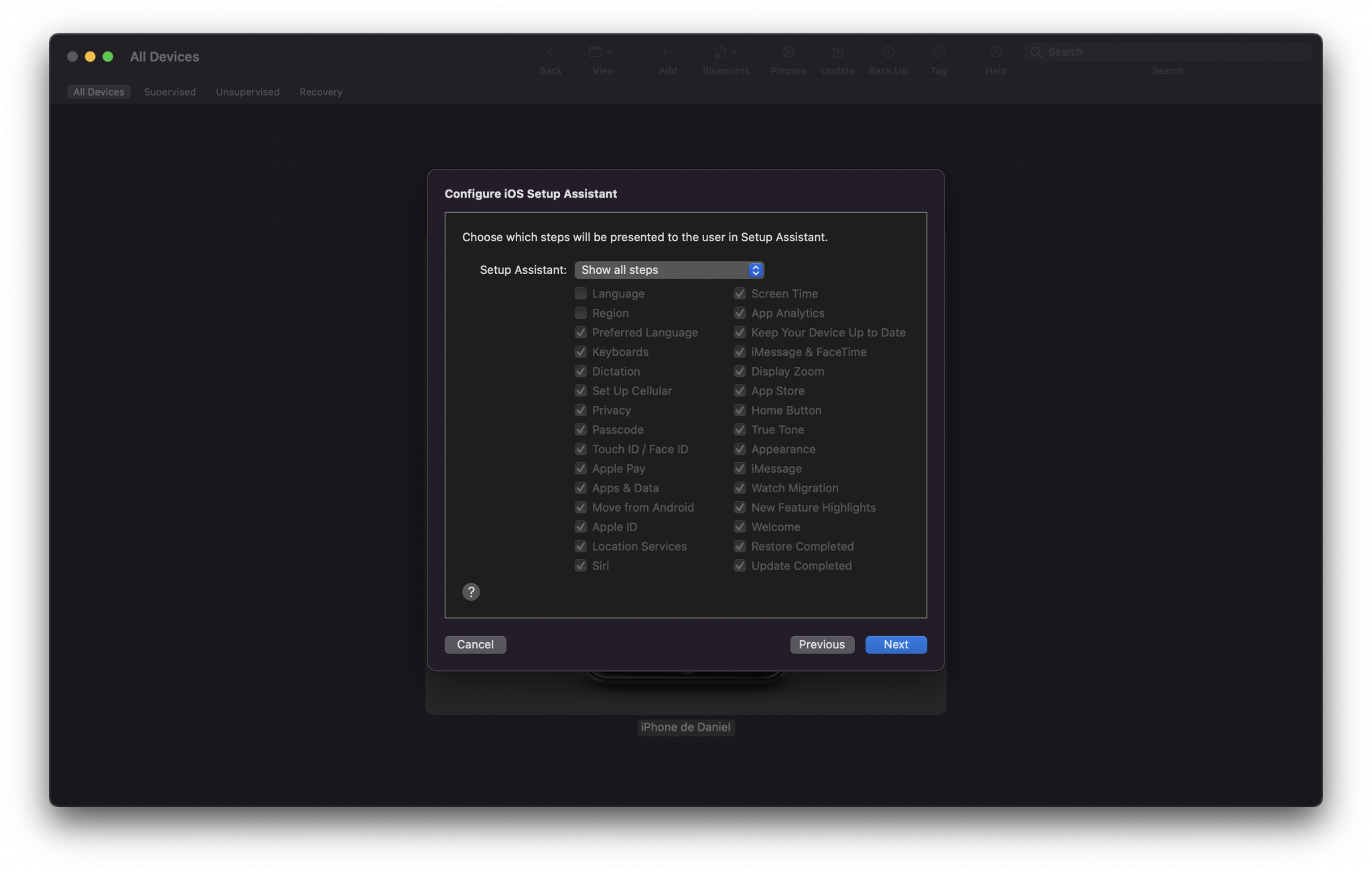
Task: Open the Recovery tab
Action: click(x=320, y=92)
